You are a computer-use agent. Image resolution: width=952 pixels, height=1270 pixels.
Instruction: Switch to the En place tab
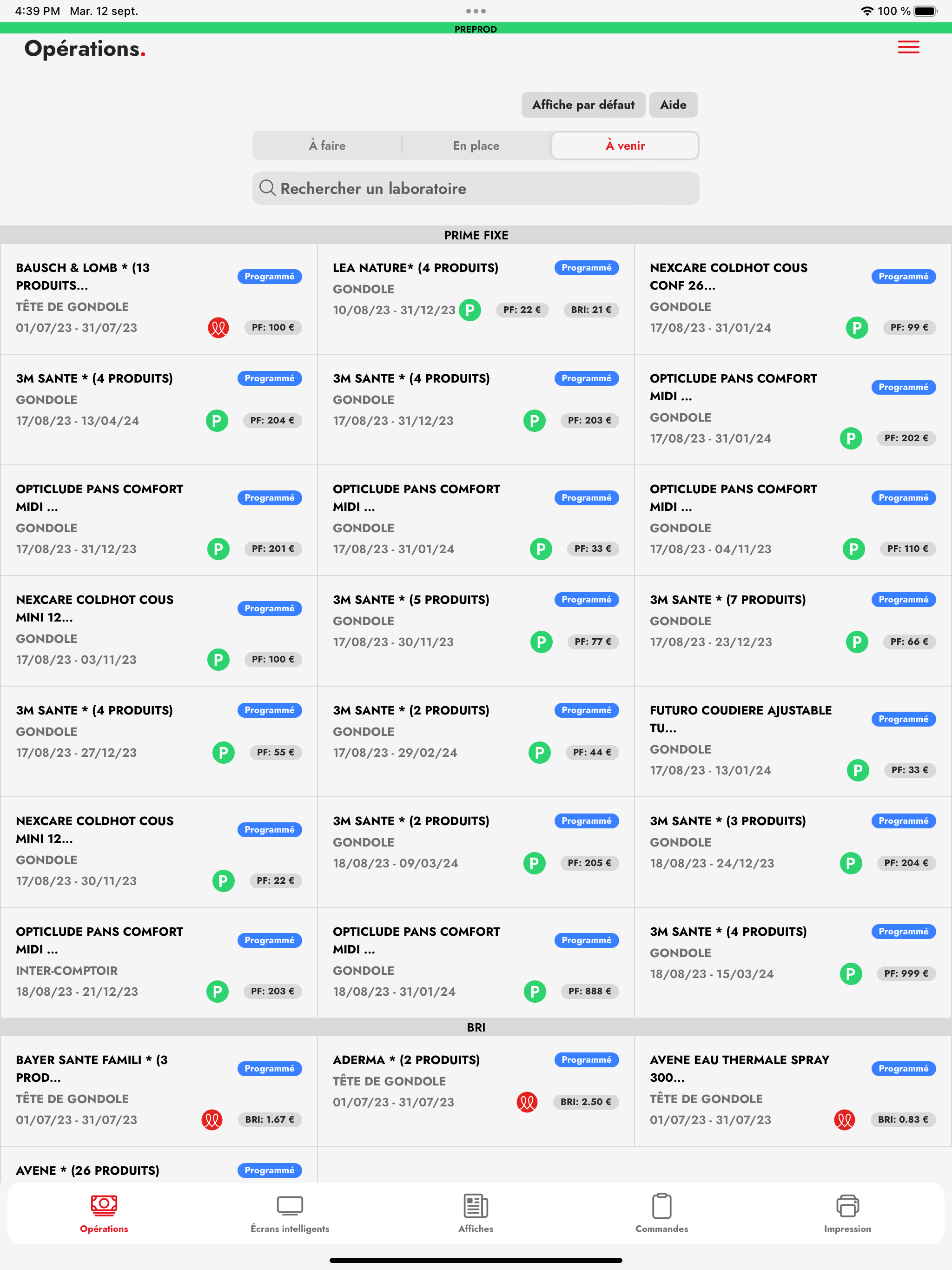[x=476, y=146]
